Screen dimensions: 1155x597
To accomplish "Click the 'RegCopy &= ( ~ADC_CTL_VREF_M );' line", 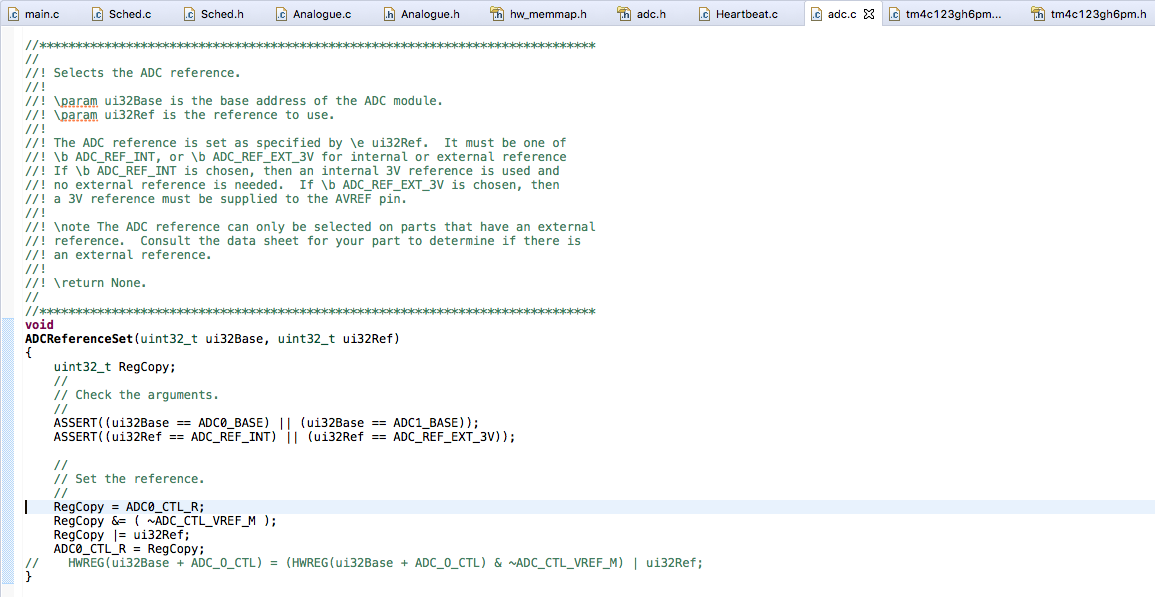I will coord(165,521).
